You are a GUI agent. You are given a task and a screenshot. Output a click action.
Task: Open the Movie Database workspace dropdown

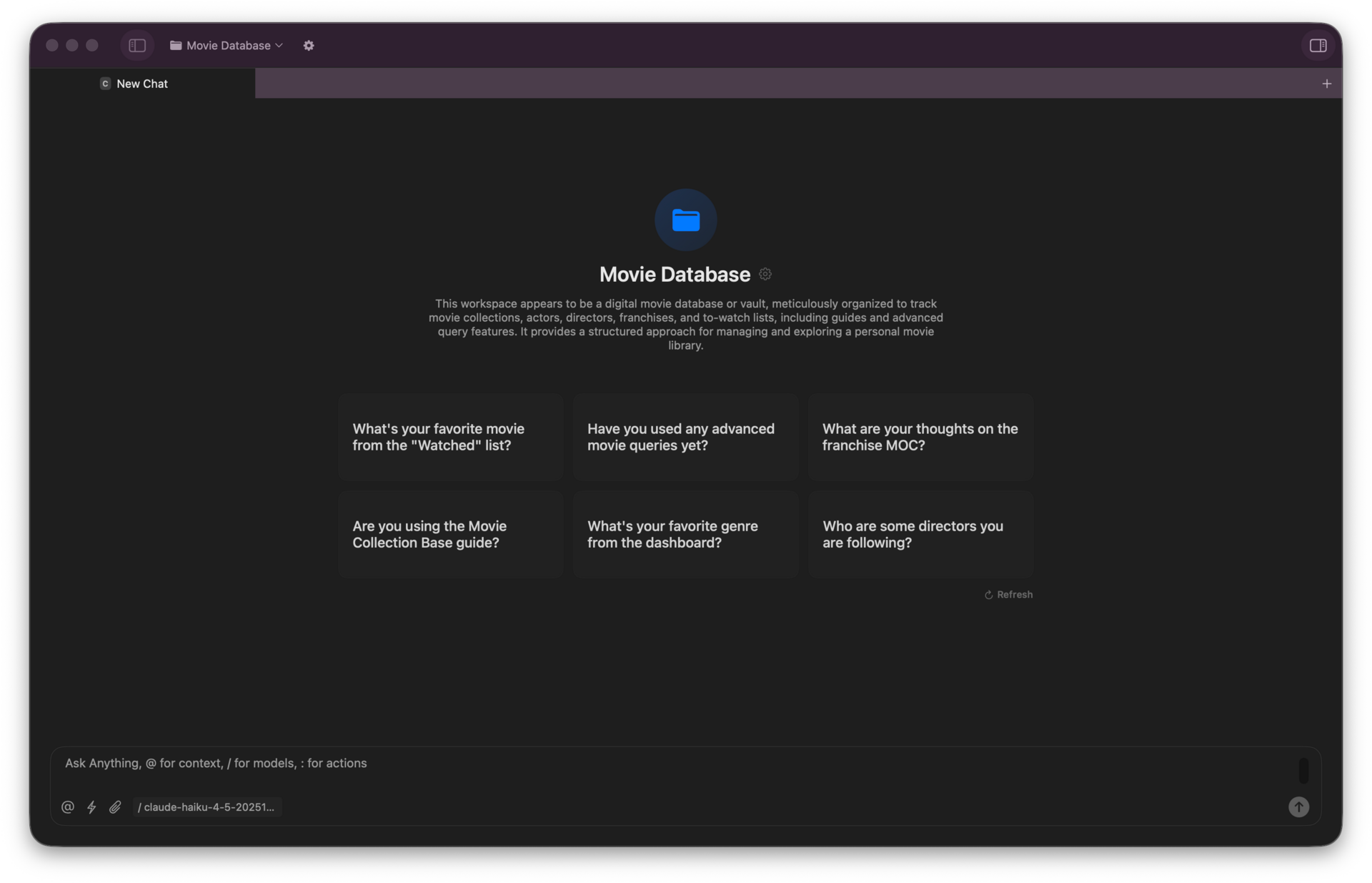(x=227, y=46)
